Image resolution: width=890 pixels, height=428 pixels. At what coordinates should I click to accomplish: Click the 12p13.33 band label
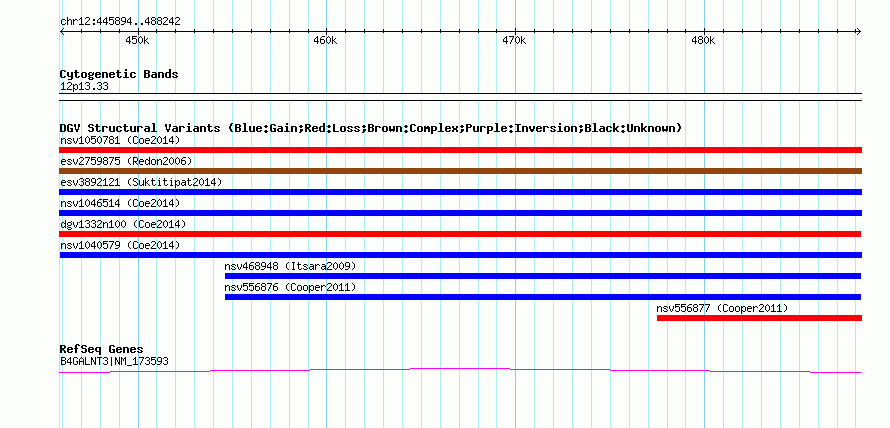[x=84, y=87]
